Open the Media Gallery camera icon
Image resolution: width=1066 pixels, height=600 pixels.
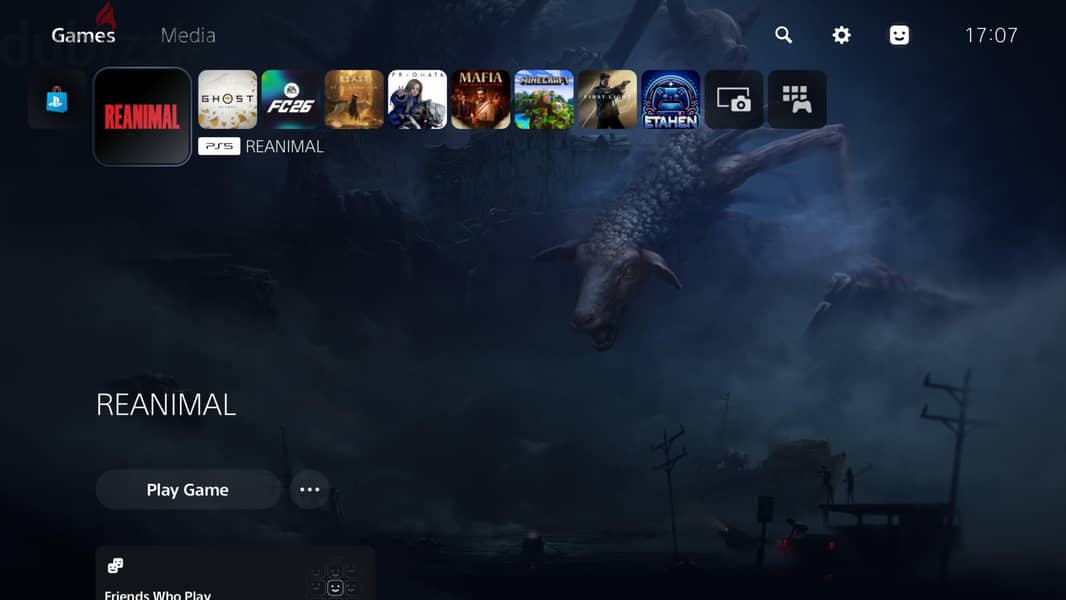pyautogui.click(x=734, y=99)
